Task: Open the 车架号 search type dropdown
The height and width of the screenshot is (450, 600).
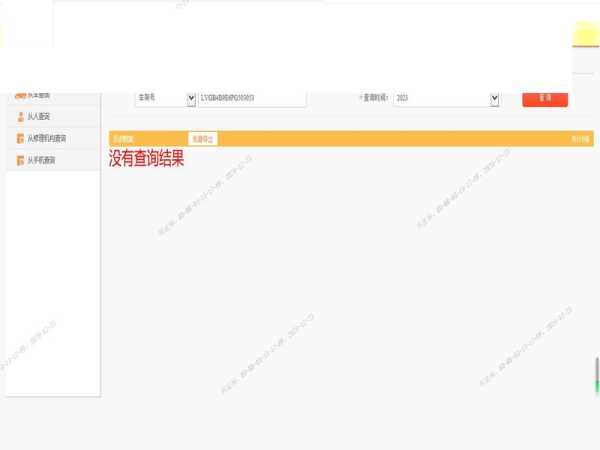Action: (x=191, y=99)
